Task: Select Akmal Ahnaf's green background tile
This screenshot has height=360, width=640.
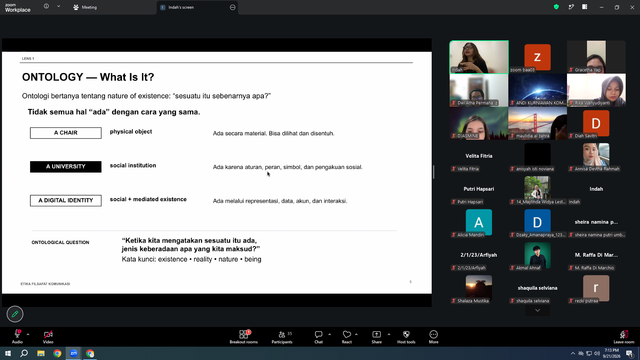Action: click(537, 256)
